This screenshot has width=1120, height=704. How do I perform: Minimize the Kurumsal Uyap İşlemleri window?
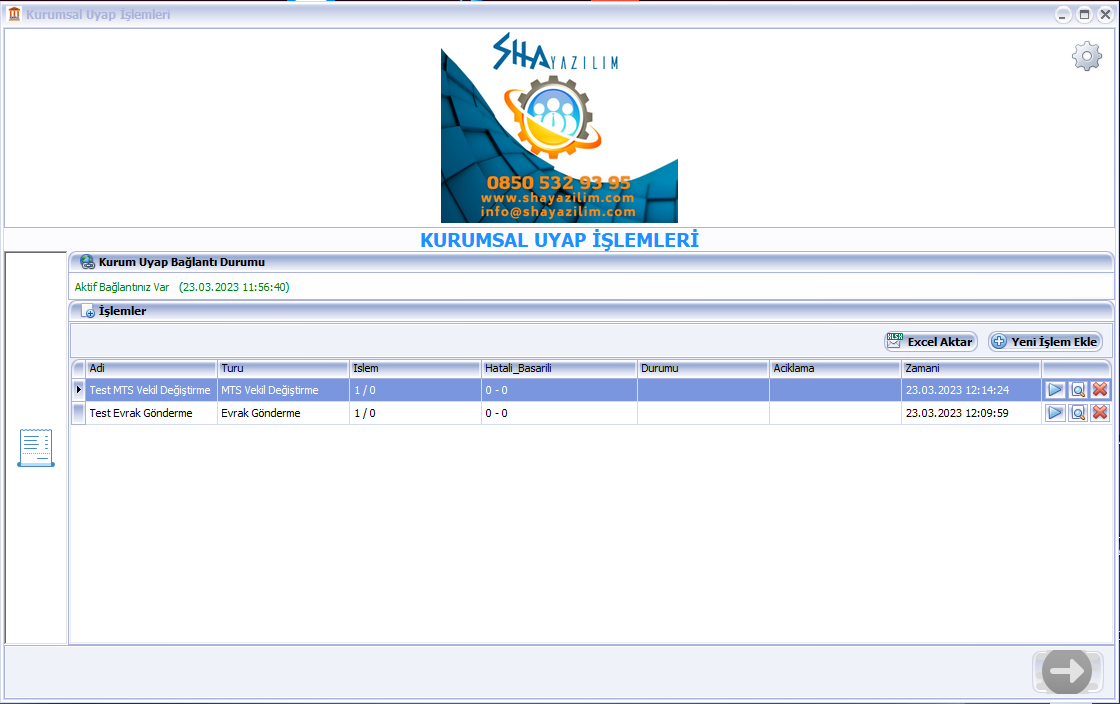(1062, 14)
